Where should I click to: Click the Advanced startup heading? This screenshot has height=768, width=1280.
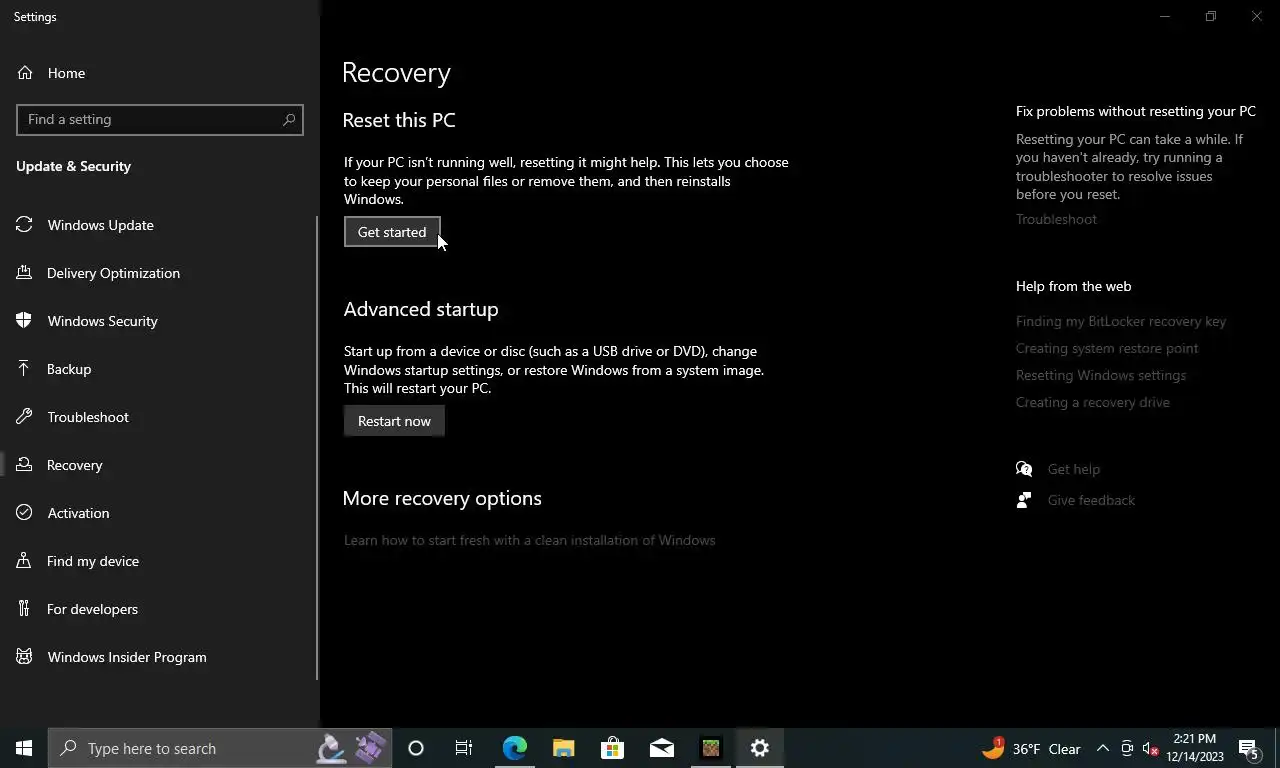click(x=421, y=309)
